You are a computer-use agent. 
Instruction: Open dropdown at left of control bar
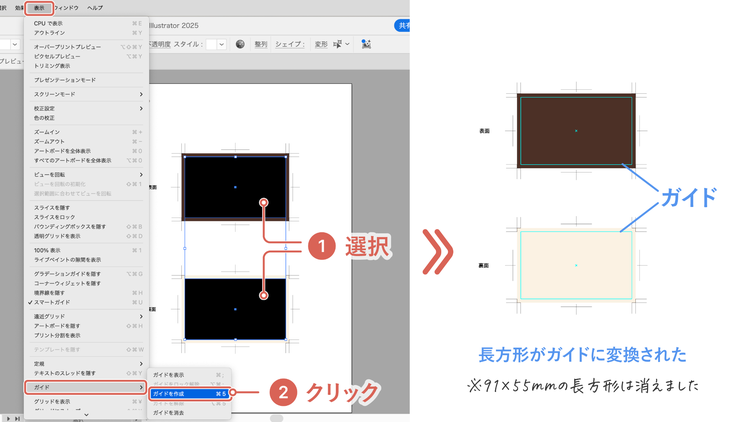click(x=15, y=44)
